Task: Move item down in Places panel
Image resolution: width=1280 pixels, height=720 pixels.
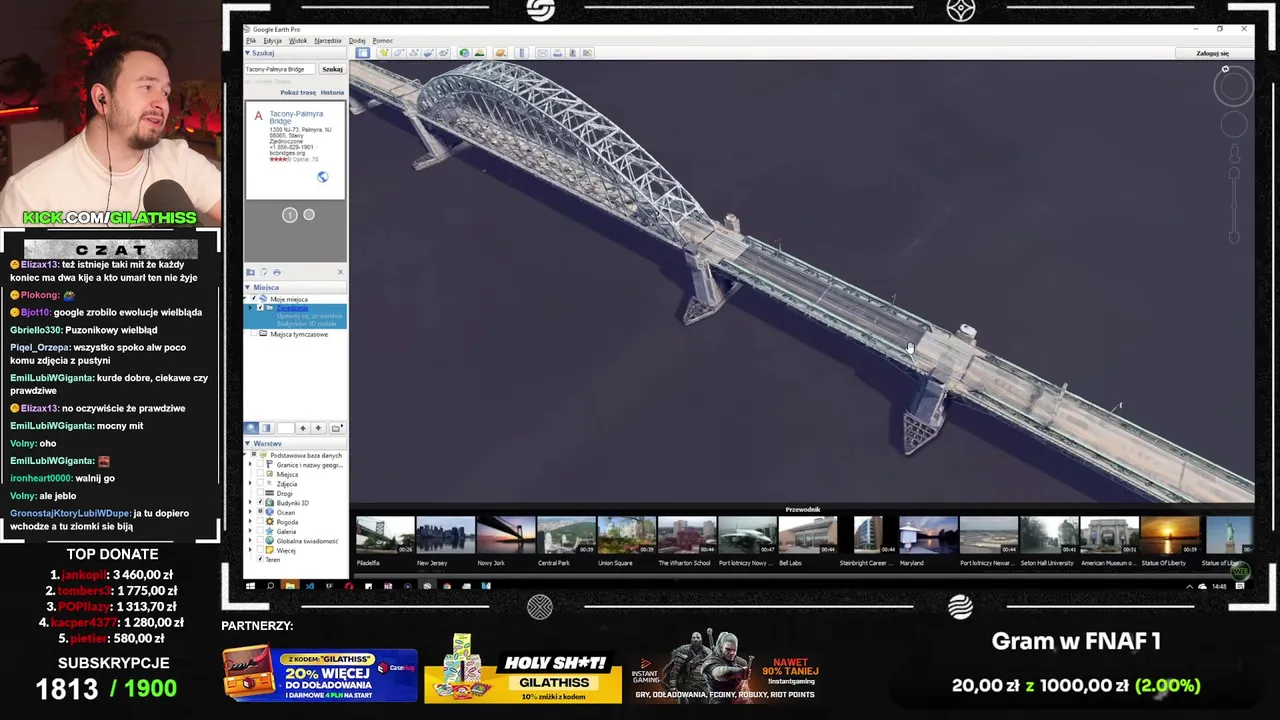Action: coord(318,428)
